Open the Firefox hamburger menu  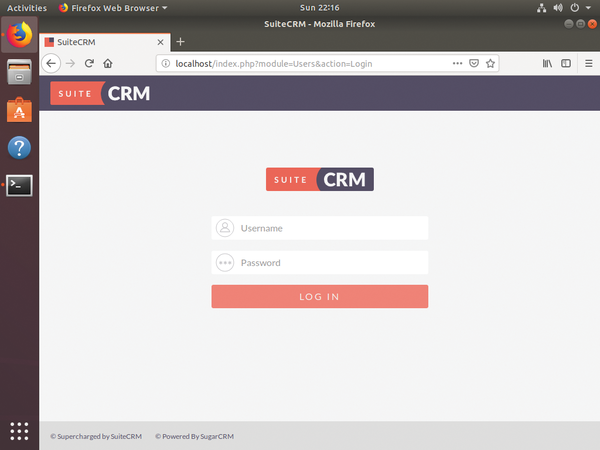click(x=589, y=64)
